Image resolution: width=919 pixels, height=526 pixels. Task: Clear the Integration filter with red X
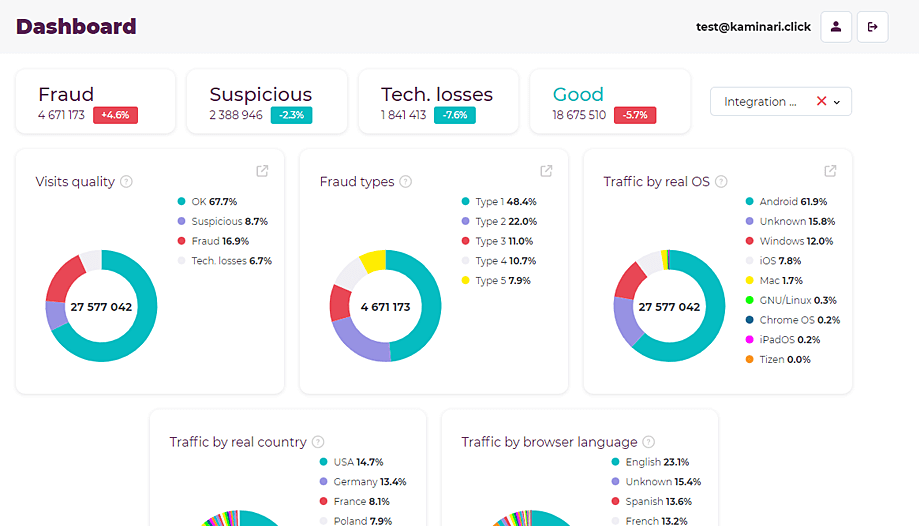(821, 101)
